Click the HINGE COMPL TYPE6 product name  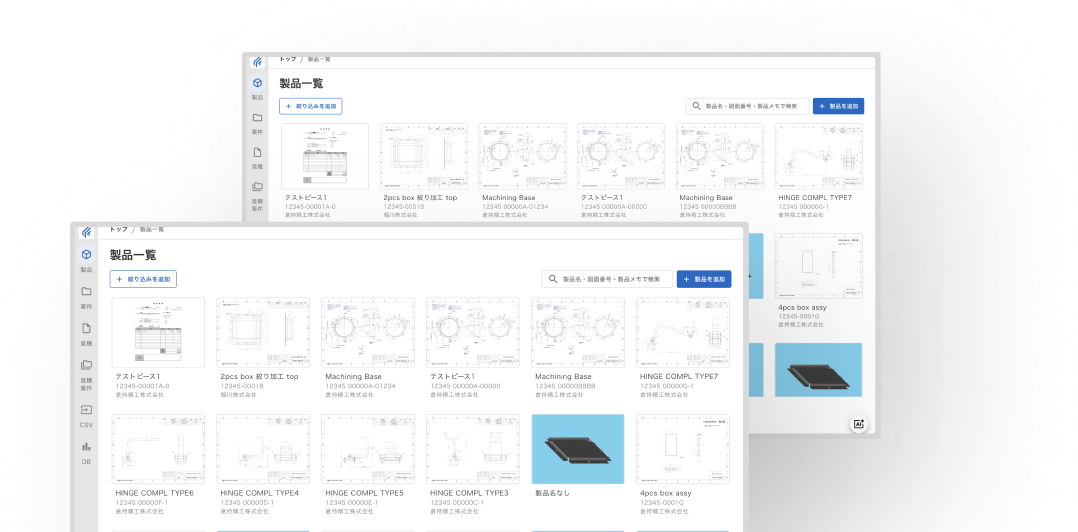tap(155, 494)
